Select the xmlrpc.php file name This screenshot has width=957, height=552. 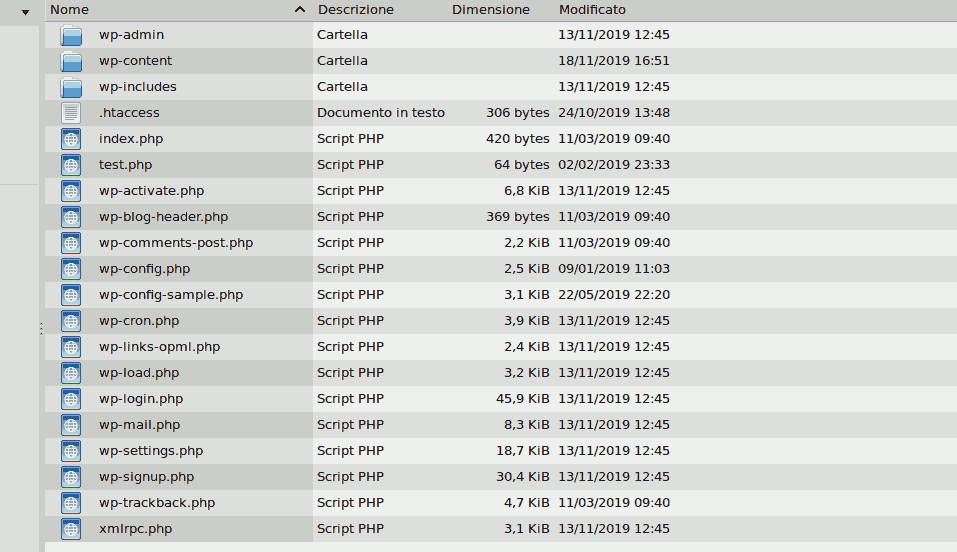point(135,529)
